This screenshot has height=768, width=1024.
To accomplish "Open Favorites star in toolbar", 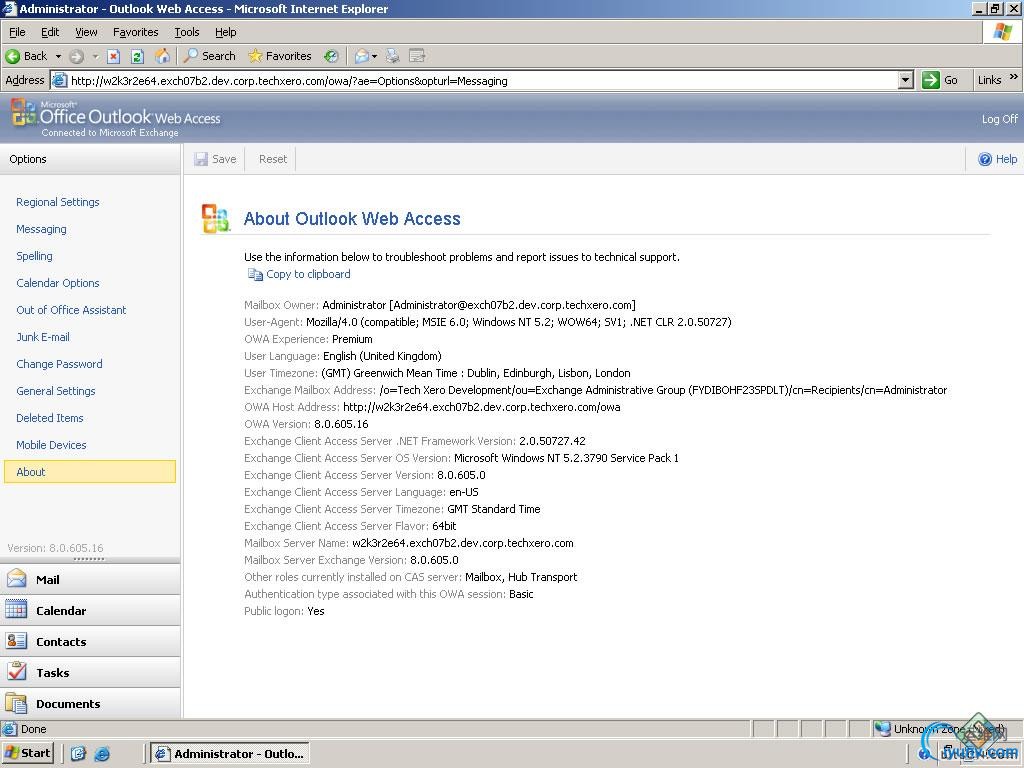I will point(280,56).
